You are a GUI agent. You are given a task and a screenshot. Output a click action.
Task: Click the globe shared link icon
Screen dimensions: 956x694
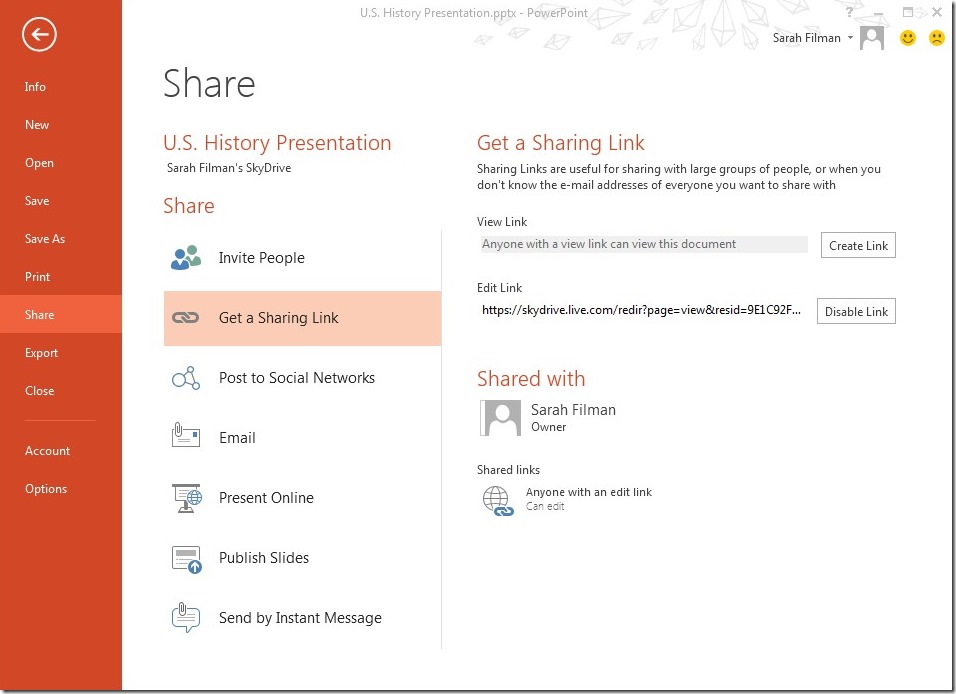point(498,501)
